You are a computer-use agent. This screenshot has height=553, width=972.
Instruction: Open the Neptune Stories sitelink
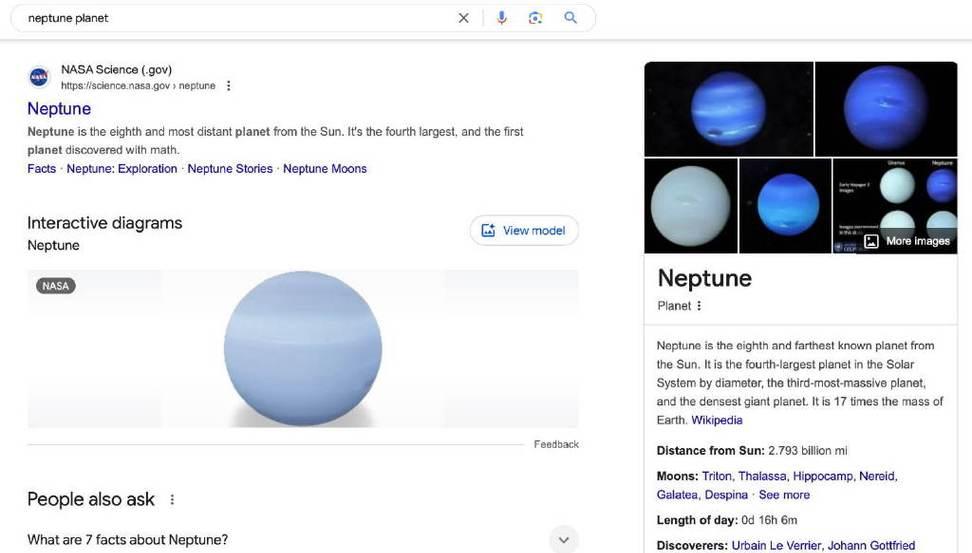click(x=230, y=169)
